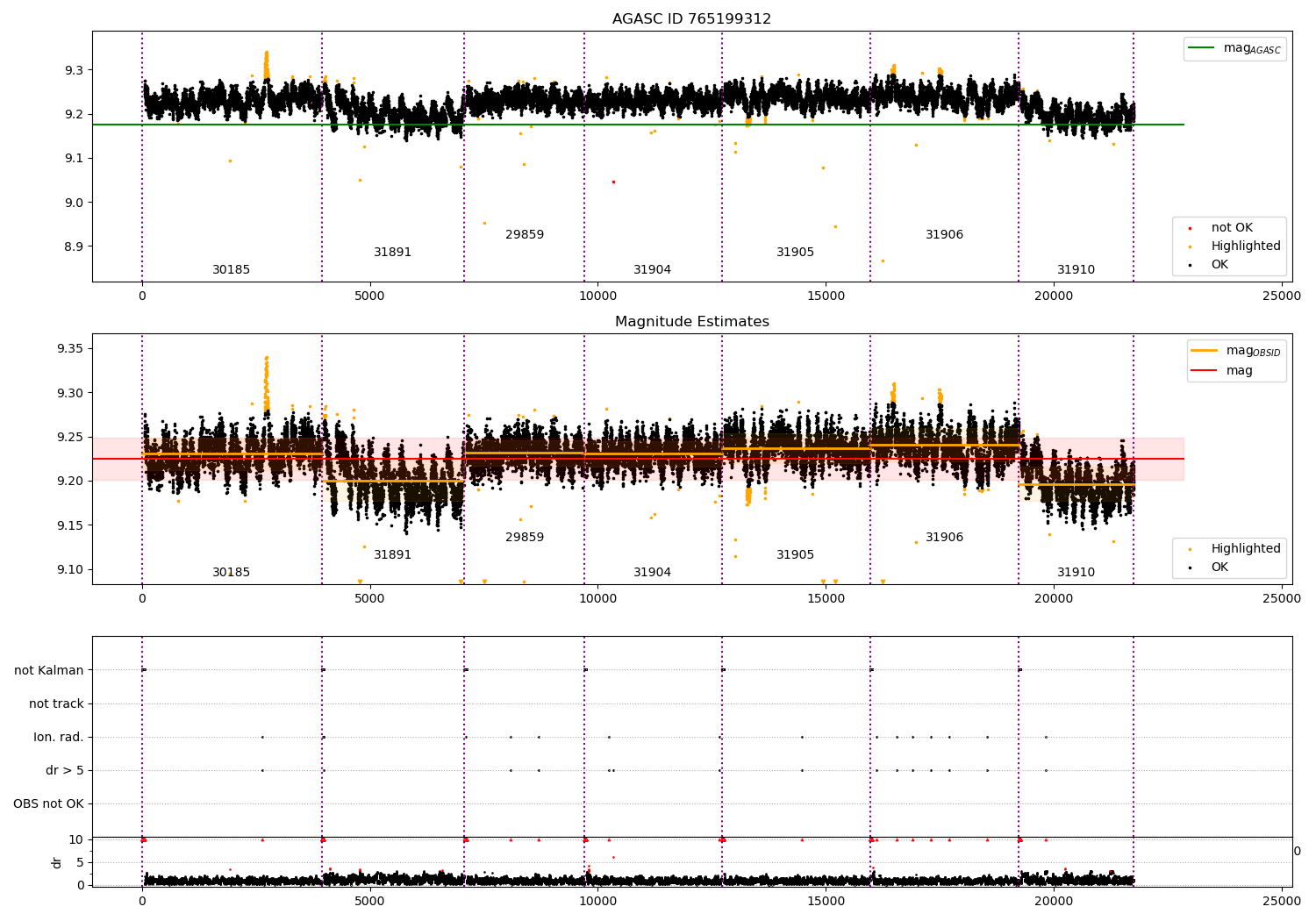Click the 'dr > 5' row label

(65, 771)
